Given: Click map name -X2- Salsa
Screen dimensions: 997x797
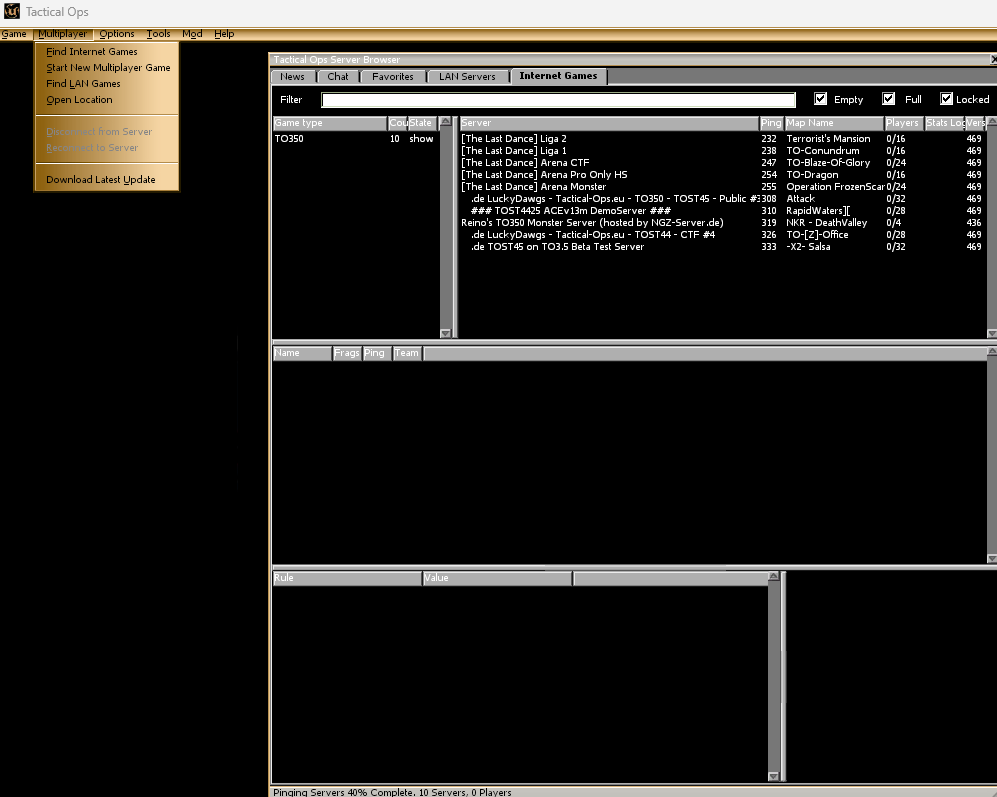Looking at the screenshot, I should pyautogui.click(x=808, y=247).
